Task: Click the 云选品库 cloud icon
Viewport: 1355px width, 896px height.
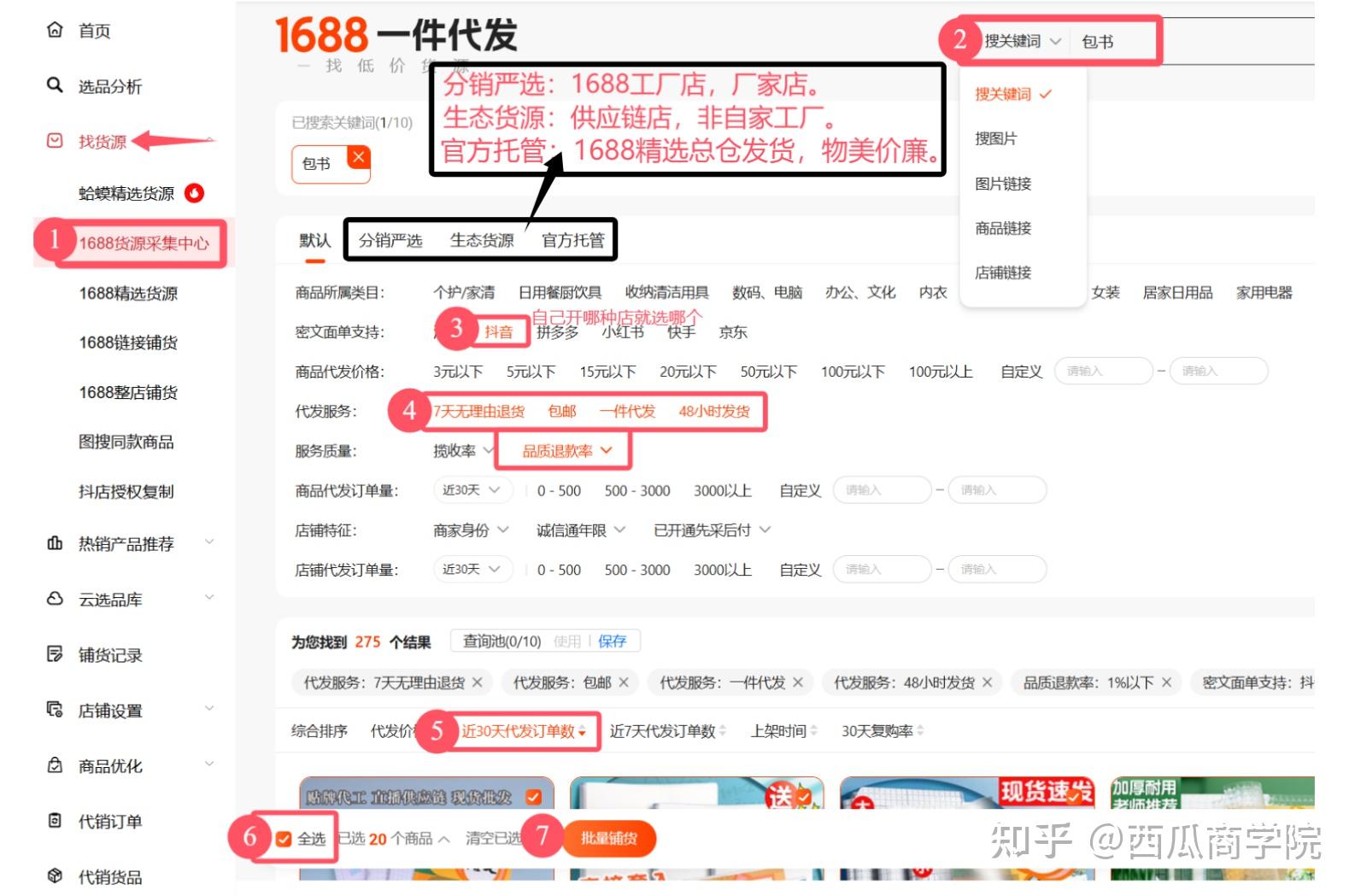Action: pos(55,599)
